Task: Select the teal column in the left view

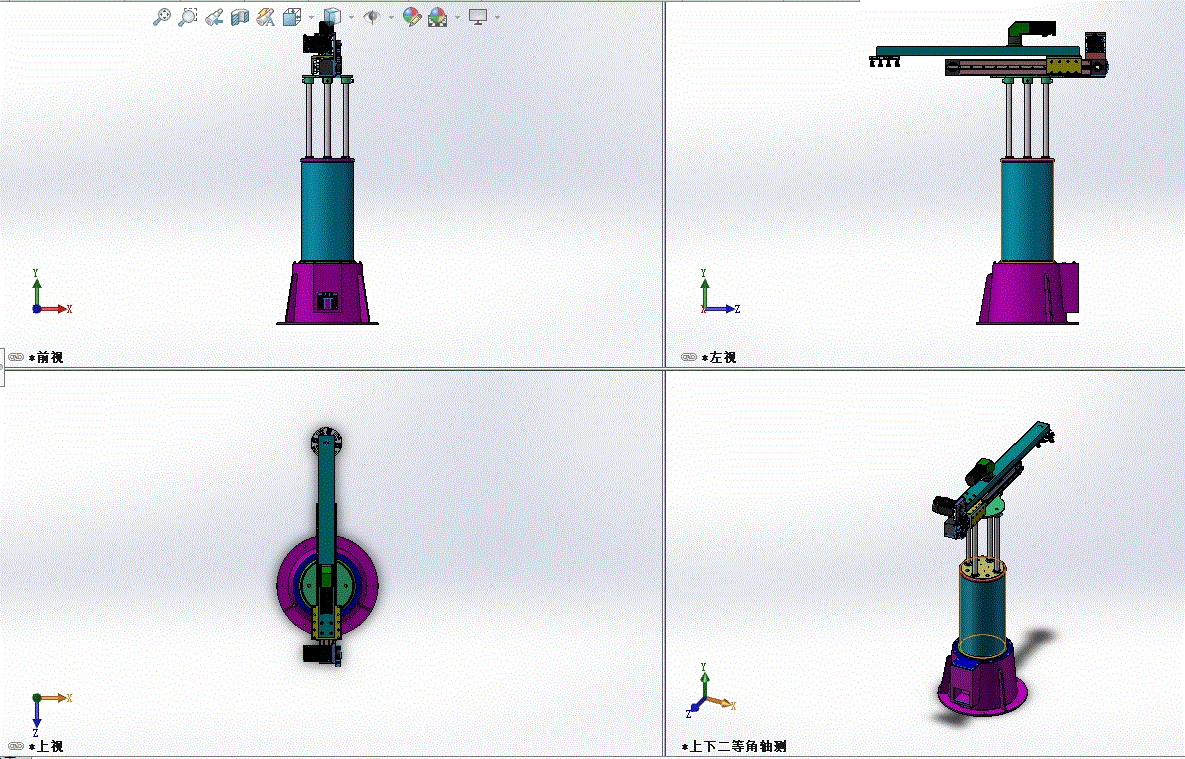Action: click(x=1027, y=212)
